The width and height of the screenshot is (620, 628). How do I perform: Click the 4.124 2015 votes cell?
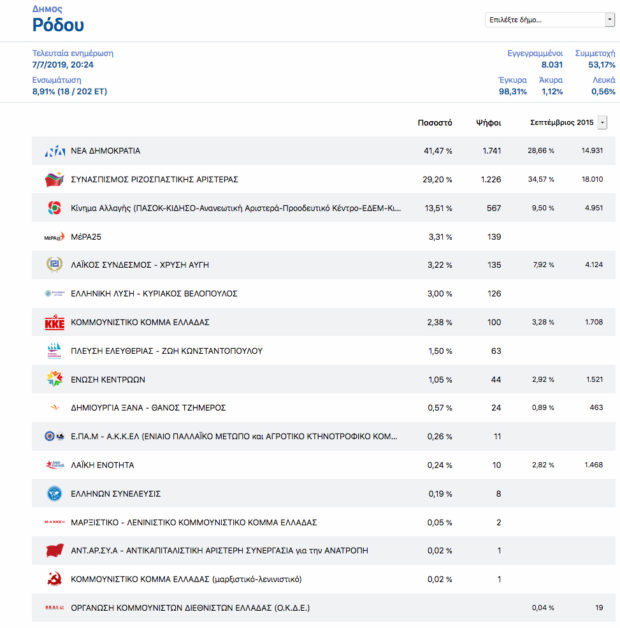[x=594, y=265]
